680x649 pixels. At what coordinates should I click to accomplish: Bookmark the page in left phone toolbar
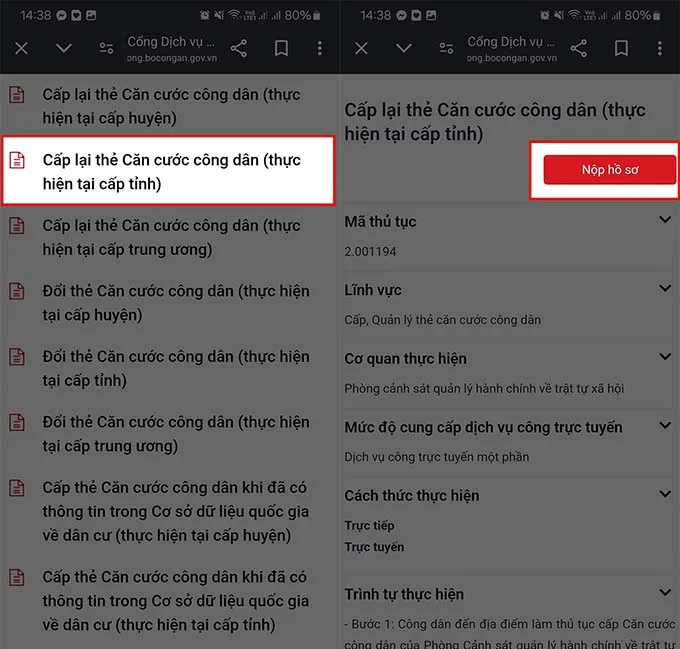point(281,48)
